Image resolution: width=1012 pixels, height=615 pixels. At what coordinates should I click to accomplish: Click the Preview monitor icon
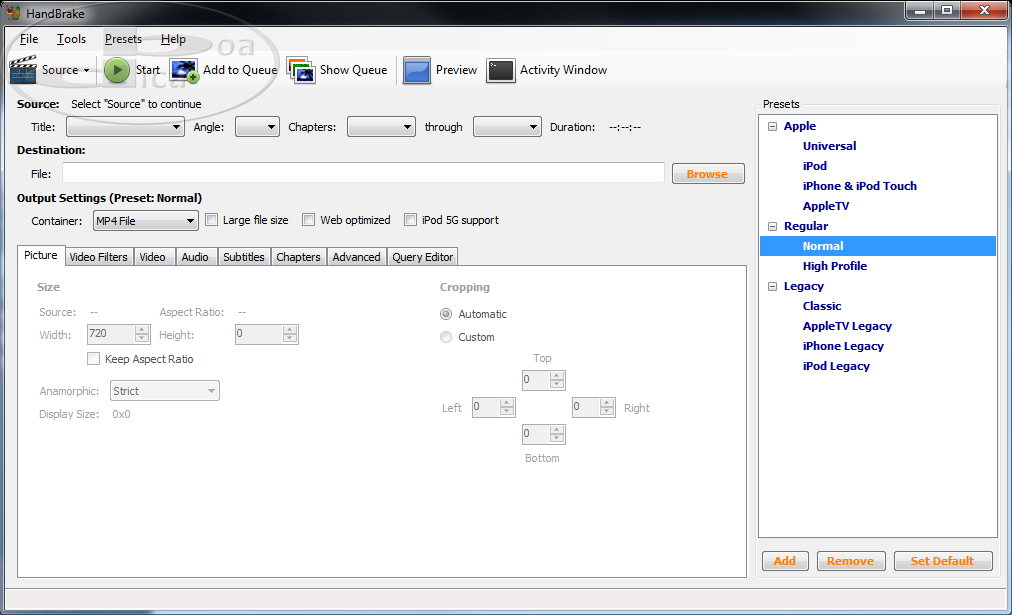pyautogui.click(x=417, y=70)
